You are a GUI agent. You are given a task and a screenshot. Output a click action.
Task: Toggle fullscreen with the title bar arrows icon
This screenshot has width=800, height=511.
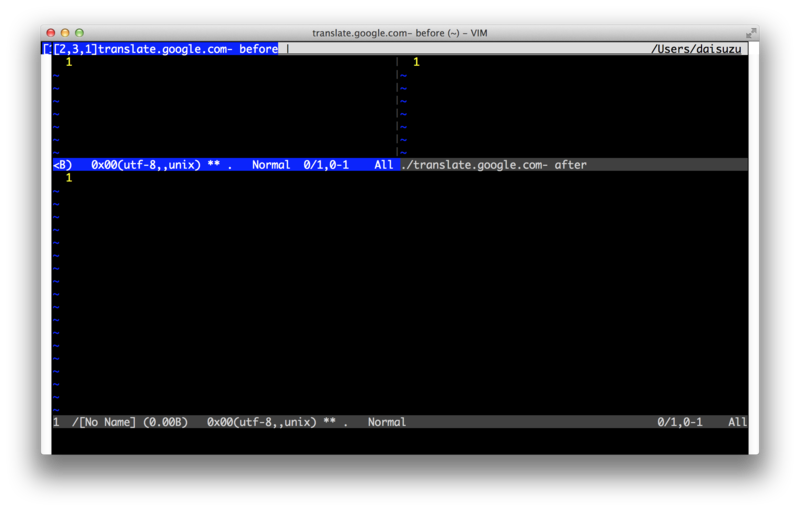click(751, 33)
